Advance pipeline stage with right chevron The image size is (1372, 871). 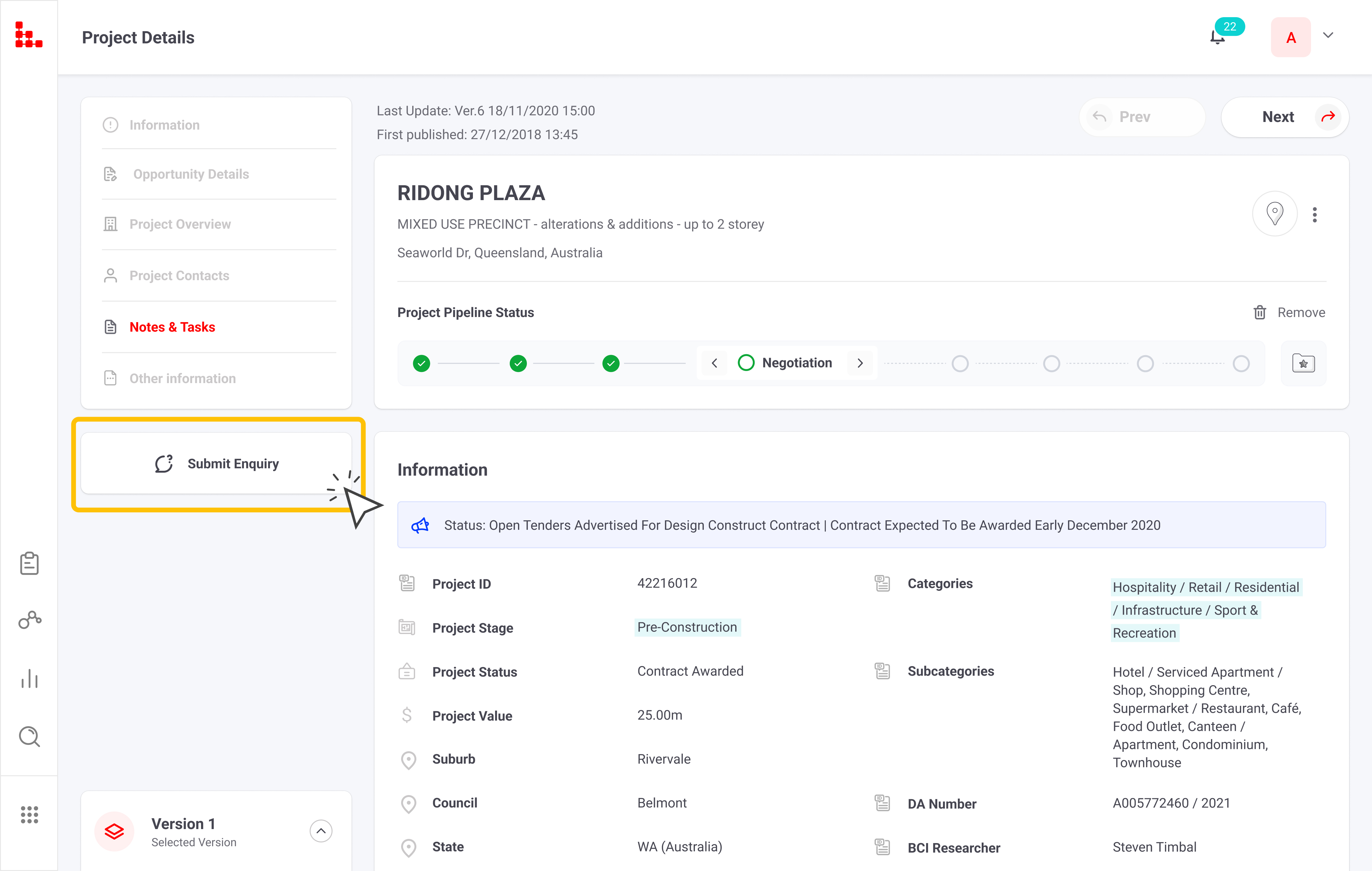coord(860,363)
